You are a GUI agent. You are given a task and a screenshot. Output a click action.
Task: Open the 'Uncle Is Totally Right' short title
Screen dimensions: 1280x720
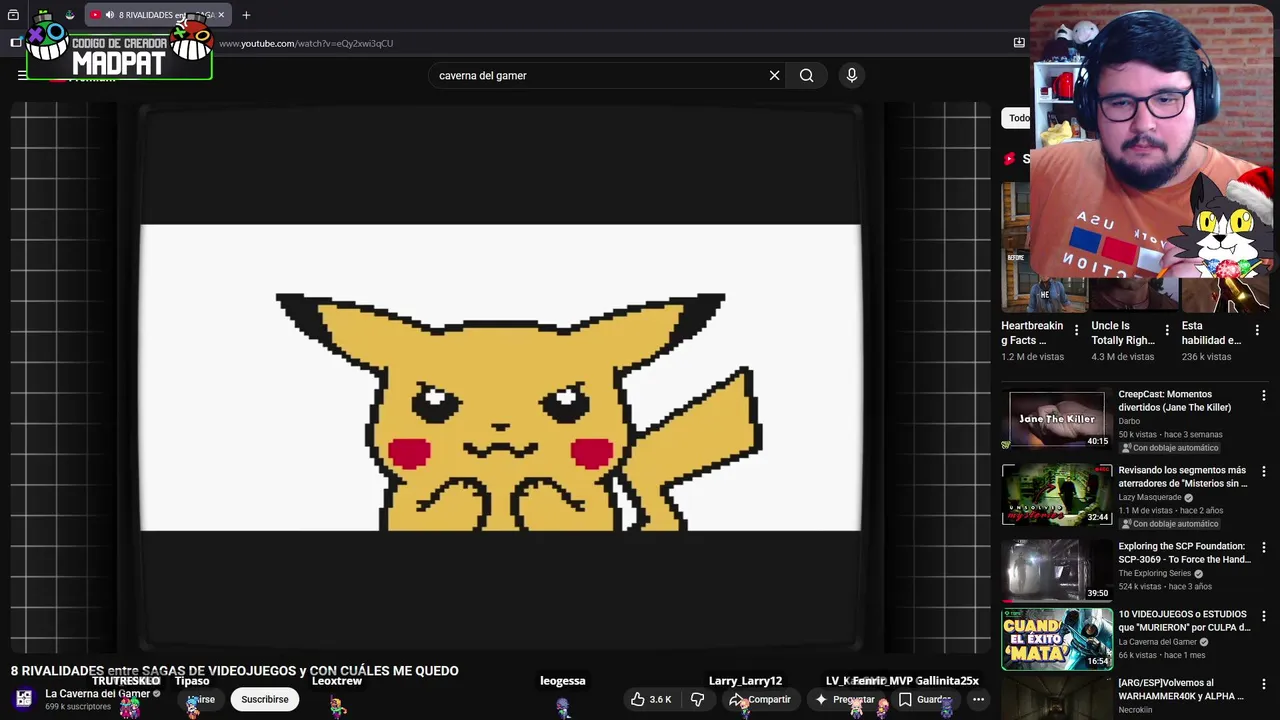[1123, 333]
